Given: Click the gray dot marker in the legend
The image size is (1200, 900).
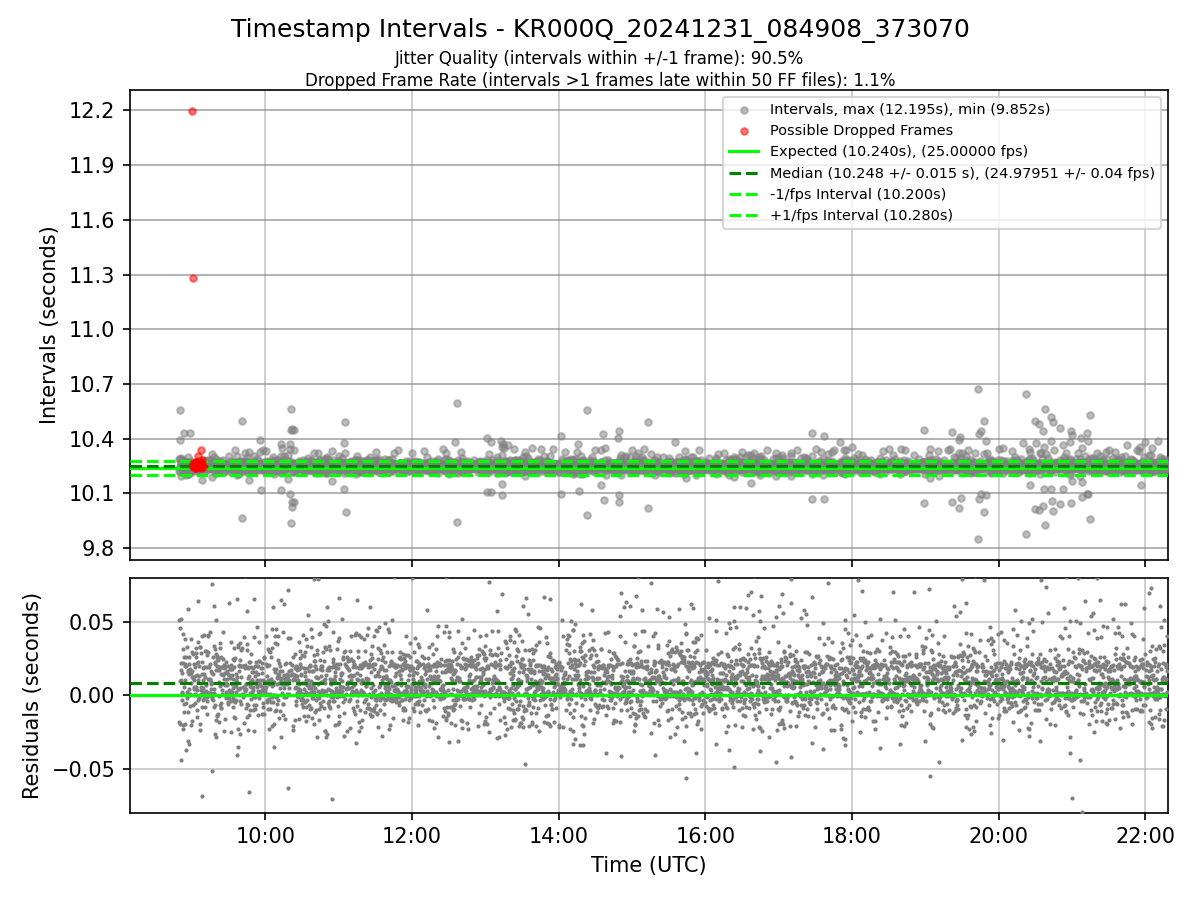Looking at the screenshot, I should click(744, 110).
